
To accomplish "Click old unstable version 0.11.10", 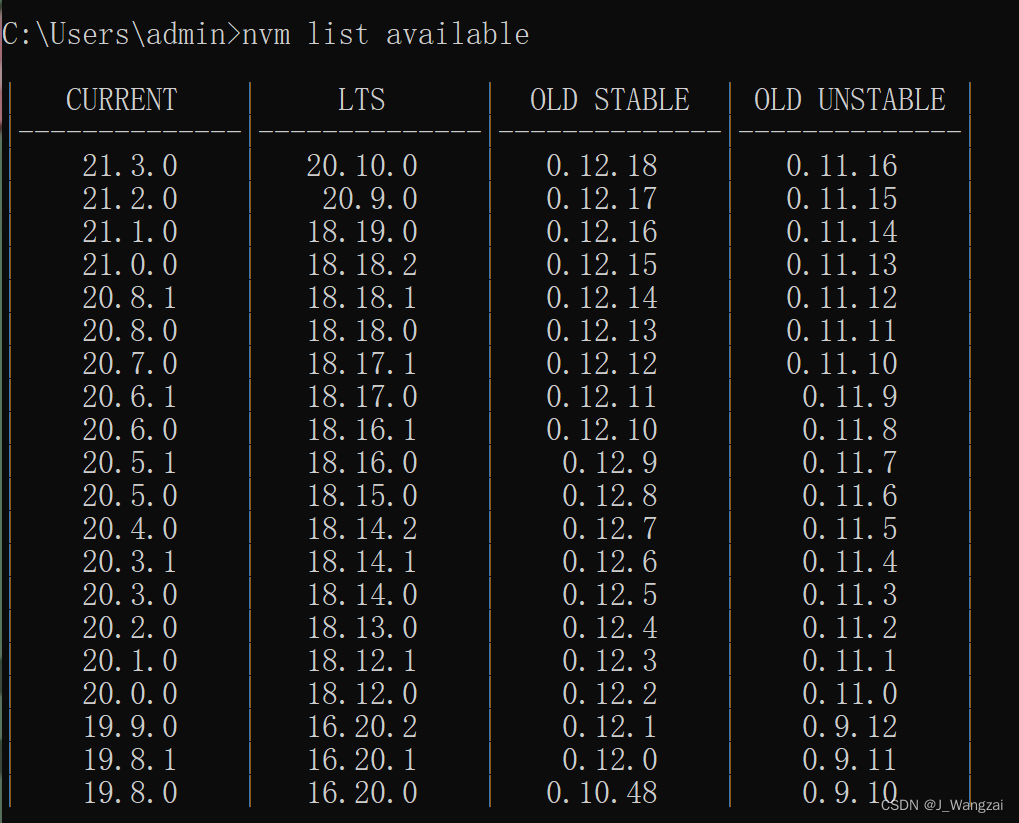I will 842,363.
